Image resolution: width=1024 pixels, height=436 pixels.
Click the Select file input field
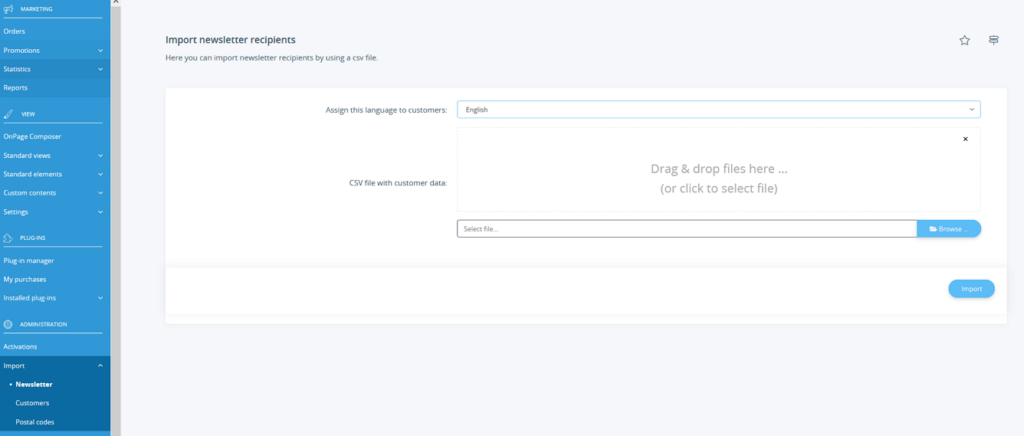click(687, 229)
